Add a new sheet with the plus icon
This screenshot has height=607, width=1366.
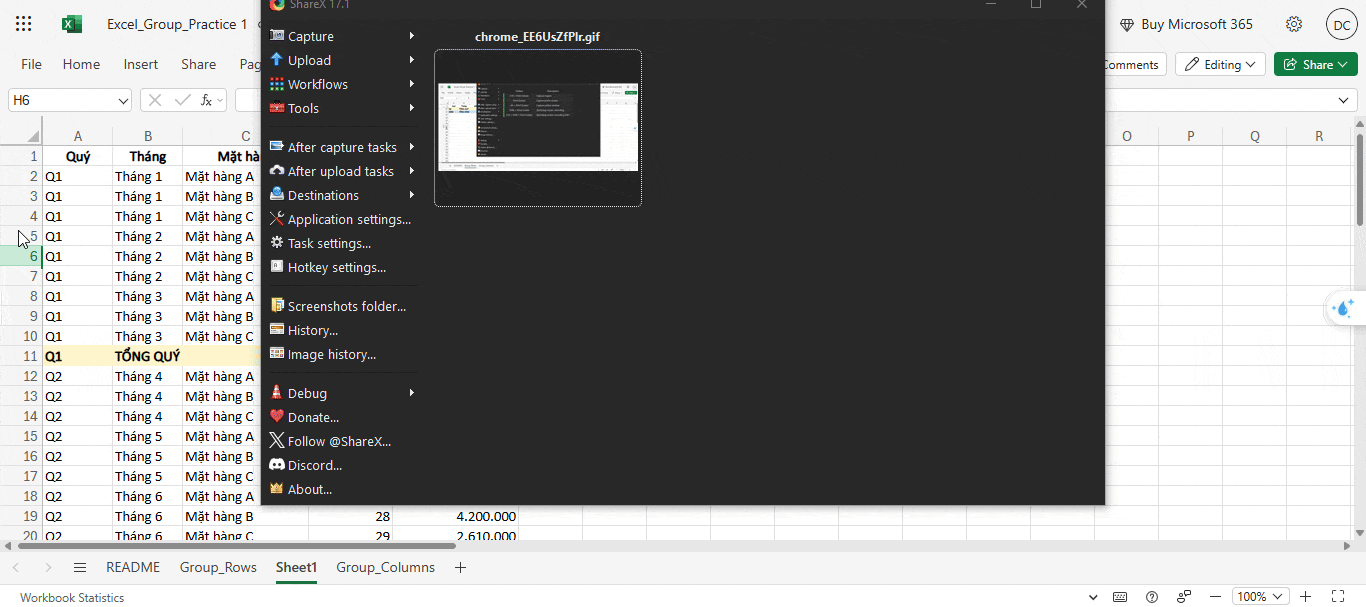click(x=460, y=567)
